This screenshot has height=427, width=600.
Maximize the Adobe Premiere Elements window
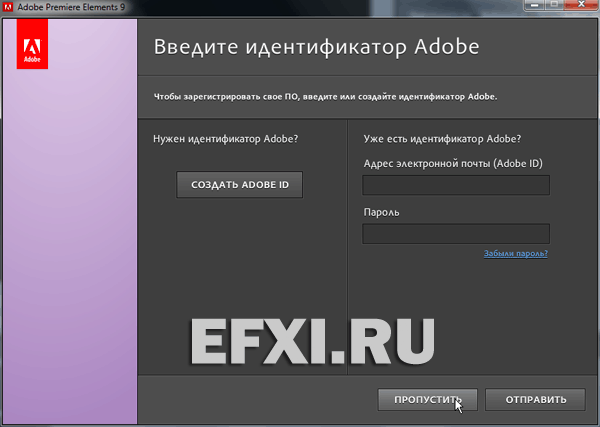554,5
